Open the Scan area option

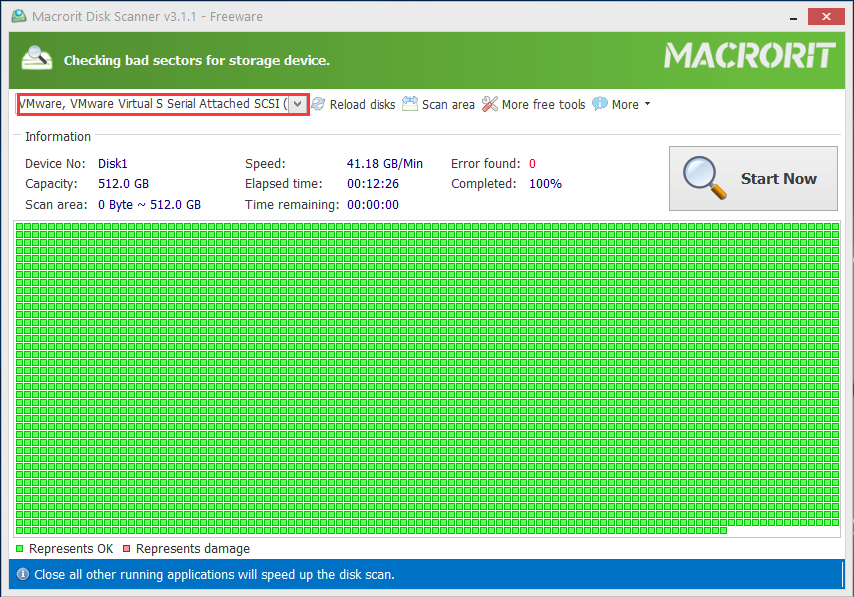(x=448, y=105)
